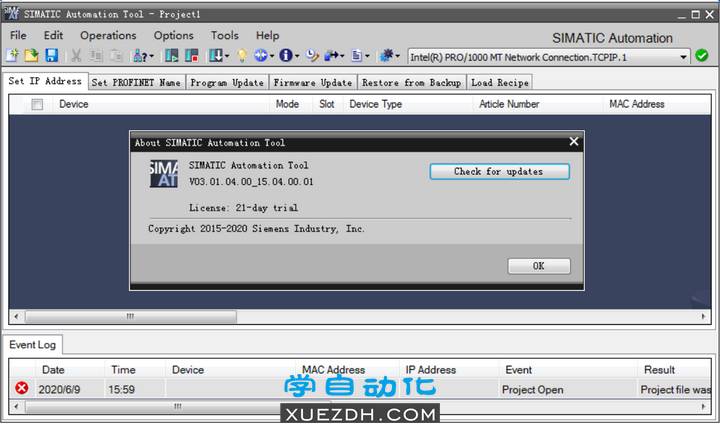Viewport: 720px width, 424px height.
Task: Click right arrow of device table scrollbar
Action: (x=703, y=317)
